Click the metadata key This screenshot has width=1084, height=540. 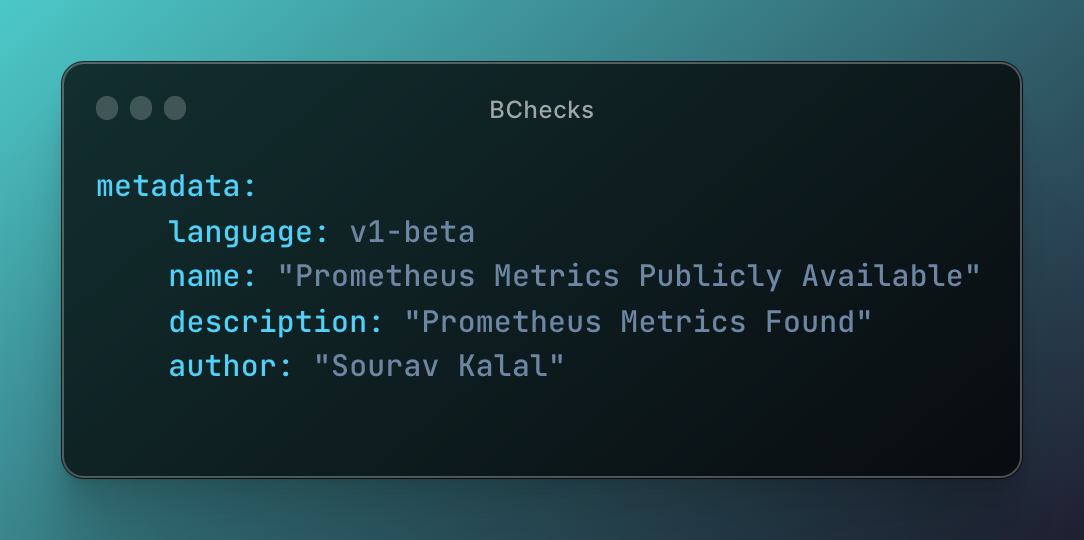coord(168,187)
